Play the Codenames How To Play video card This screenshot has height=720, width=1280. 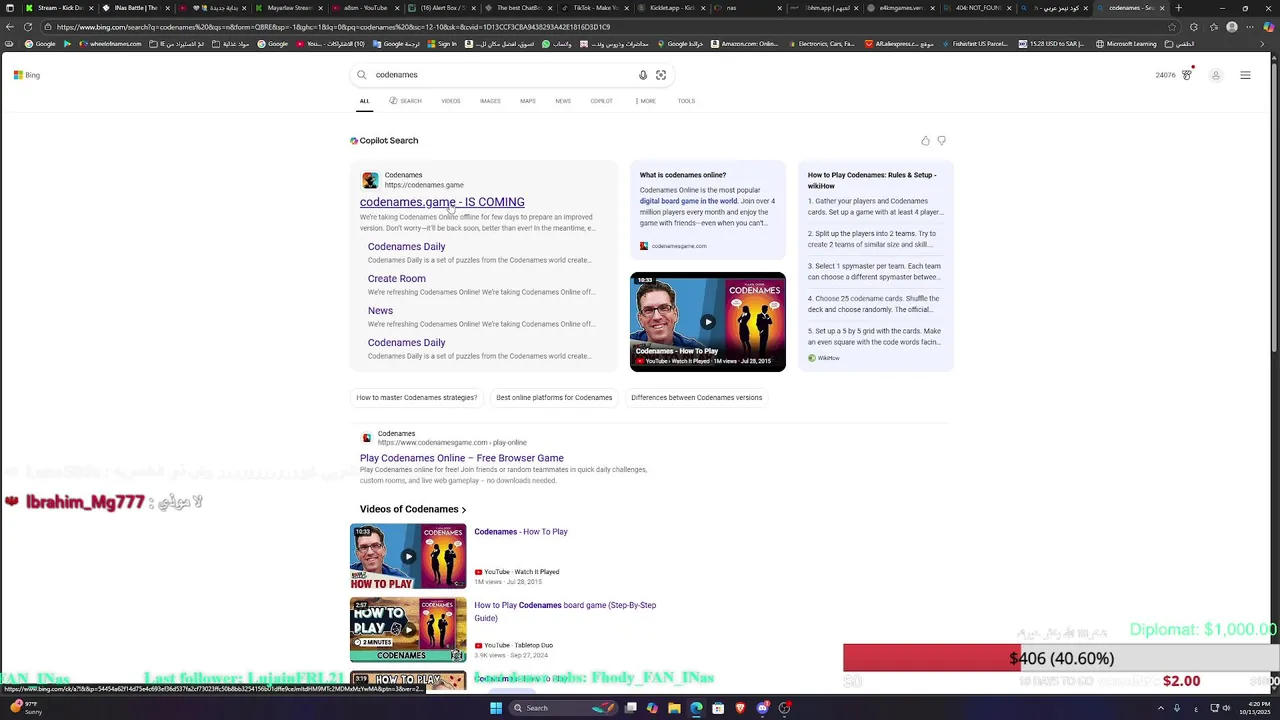point(708,322)
